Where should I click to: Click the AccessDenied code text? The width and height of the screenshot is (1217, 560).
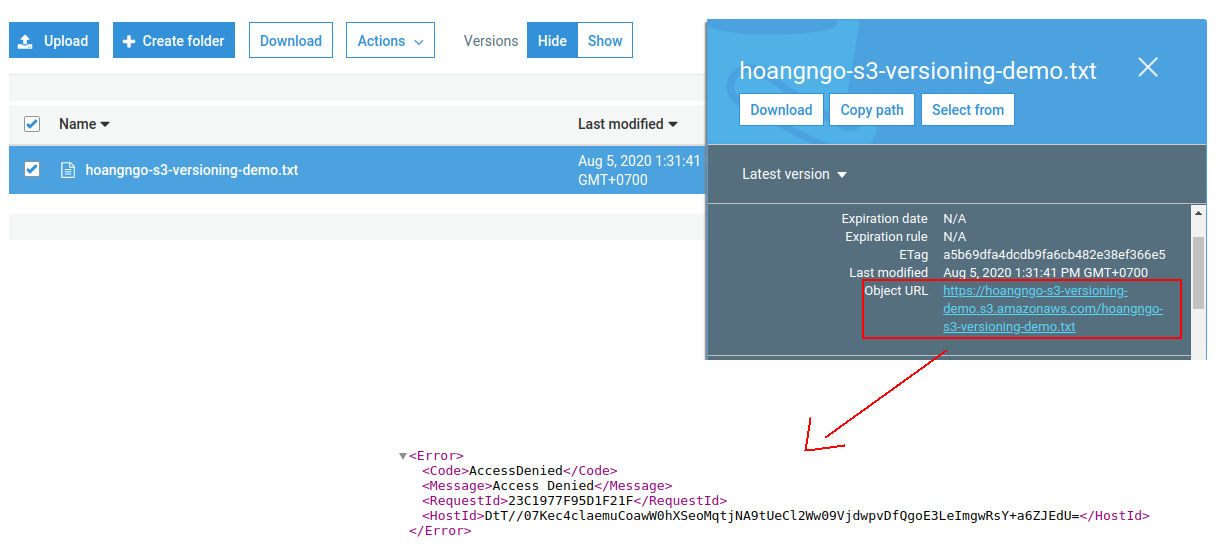(x=516, y=471)
